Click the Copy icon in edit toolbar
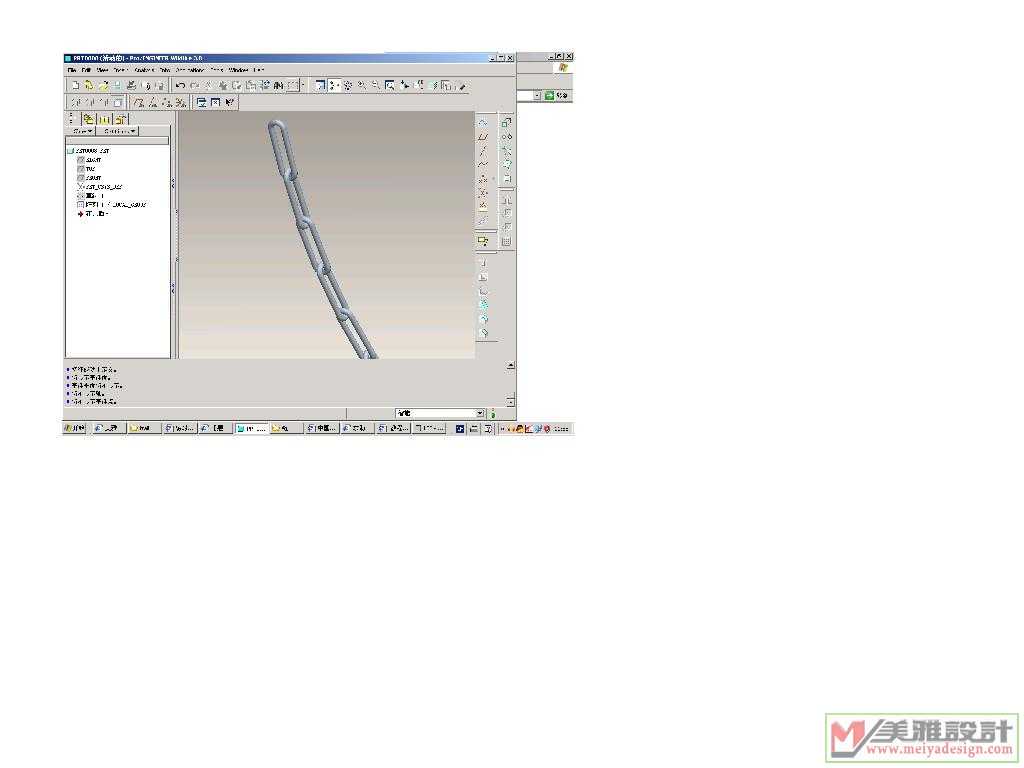 pyautogui.click(x=223, y=86)
